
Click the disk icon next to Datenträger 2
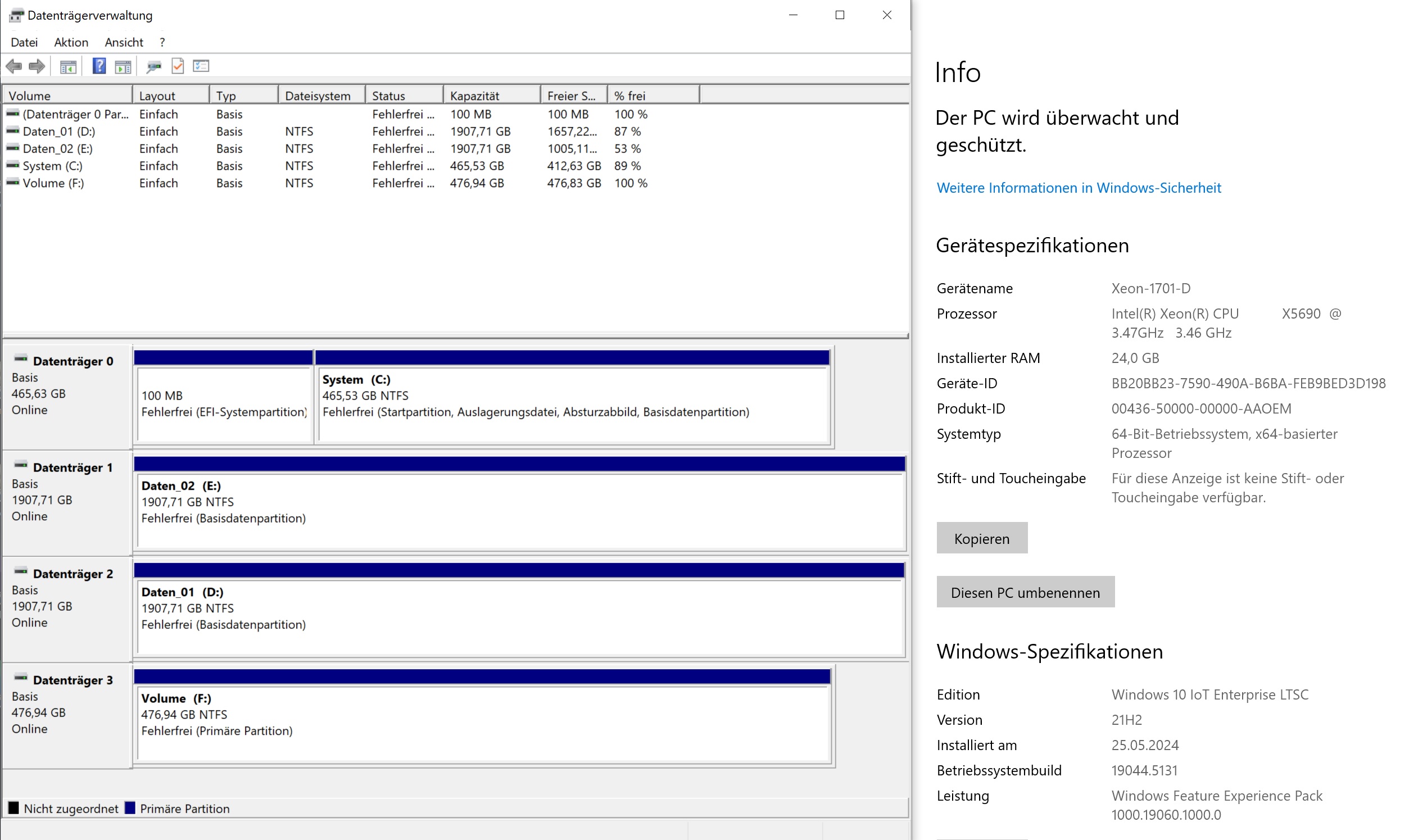(x=21, y=571)
